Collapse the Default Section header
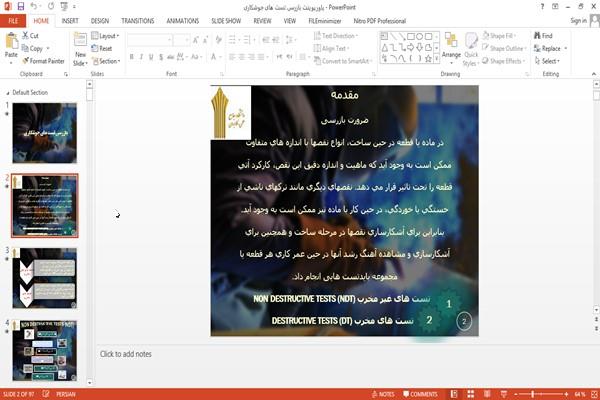The image size is (600, 400). [8, 93]
